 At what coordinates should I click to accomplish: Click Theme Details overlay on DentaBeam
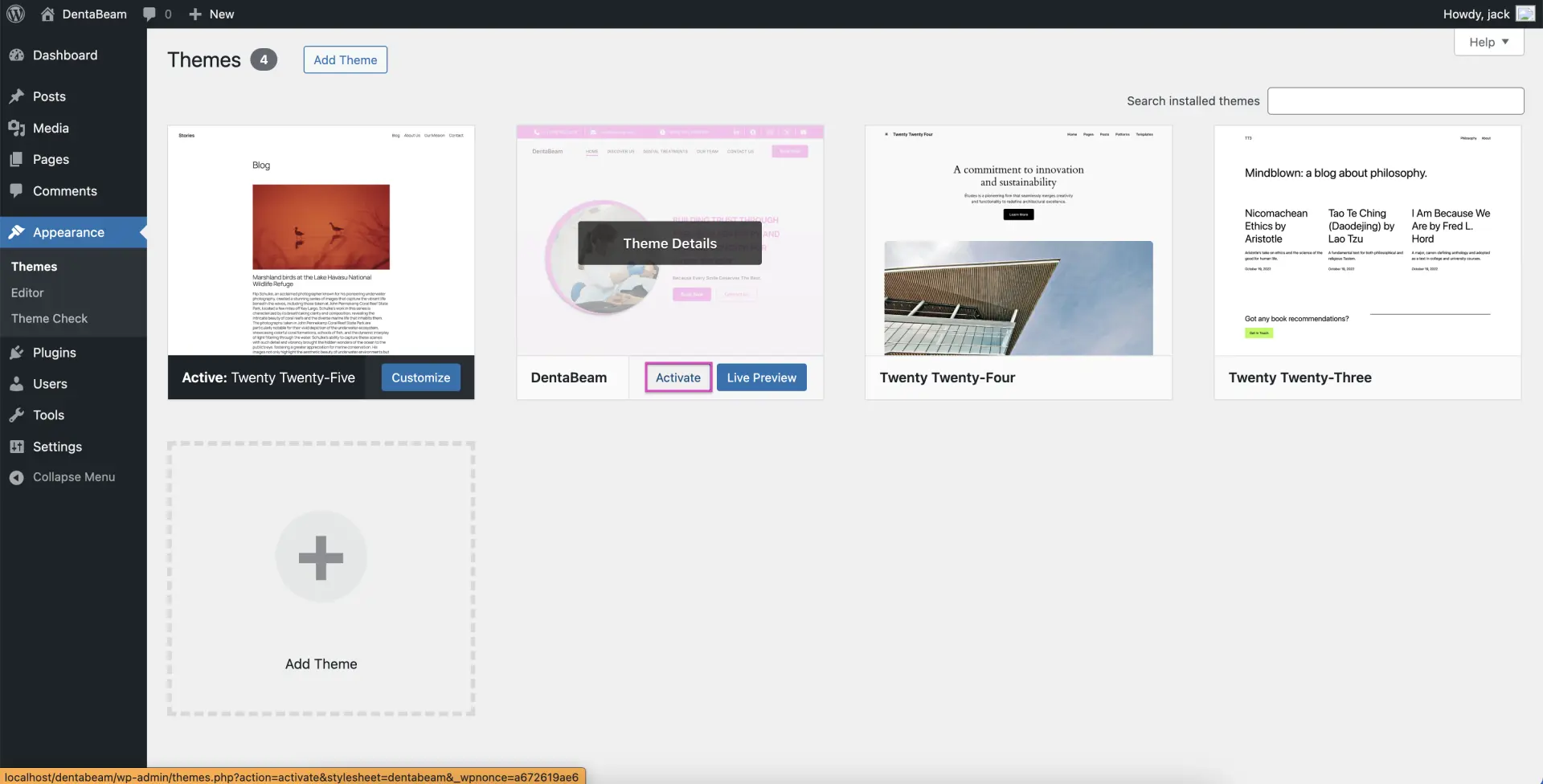669,243
